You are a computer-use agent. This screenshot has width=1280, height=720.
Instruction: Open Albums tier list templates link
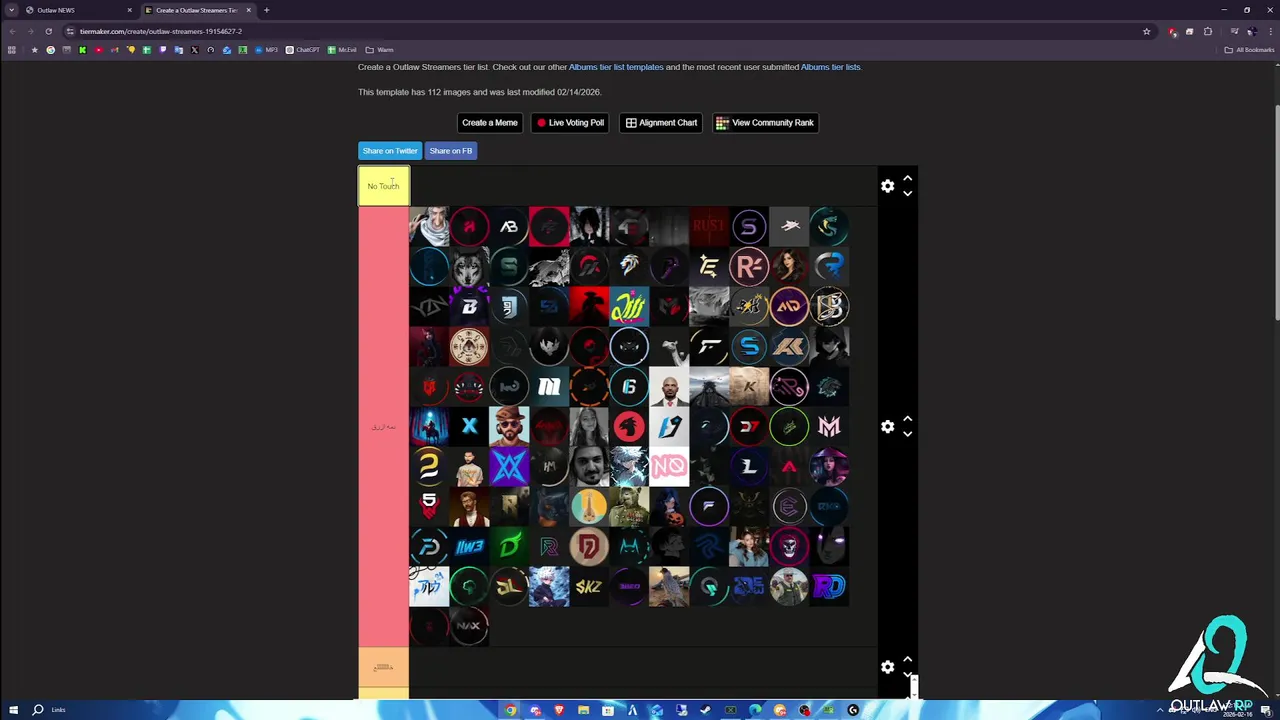(616, 67)
